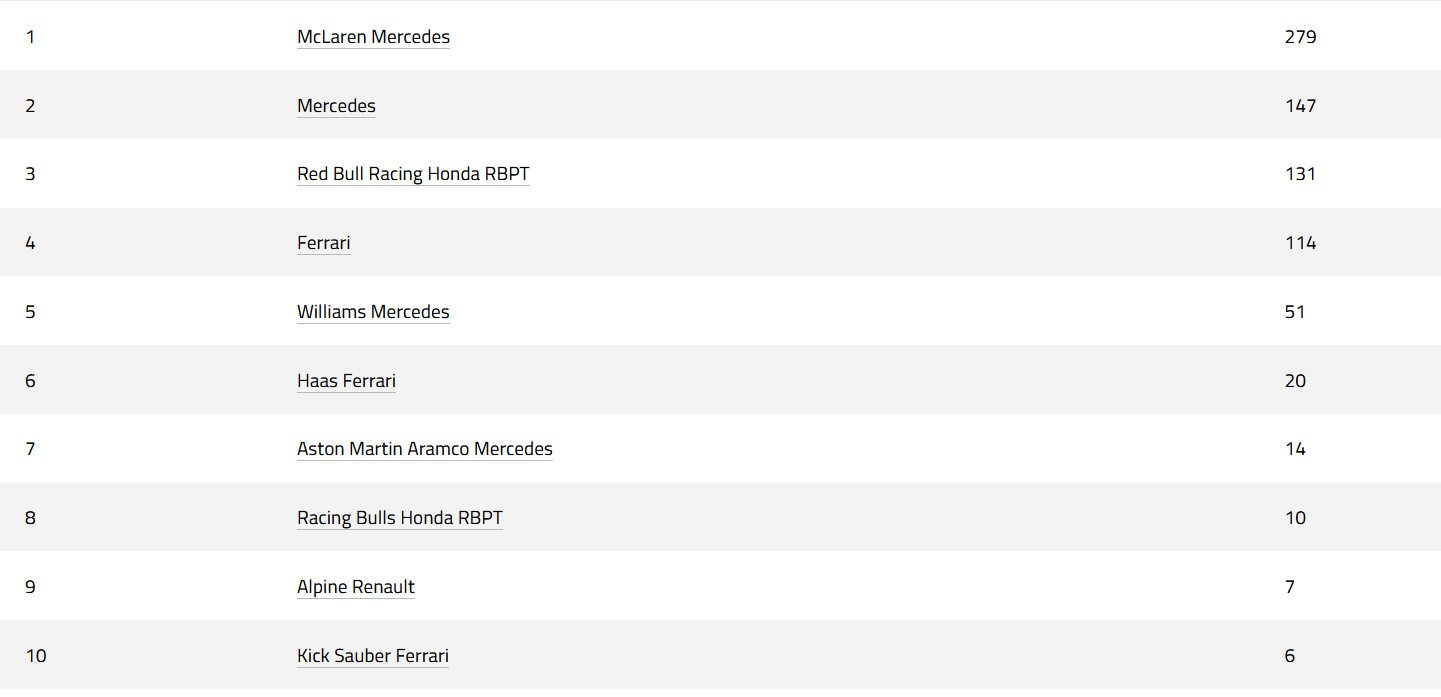This screenshot has width=1441, height=697.
Task: Open the Williams Mercedes link
Action: pos(373,312)
